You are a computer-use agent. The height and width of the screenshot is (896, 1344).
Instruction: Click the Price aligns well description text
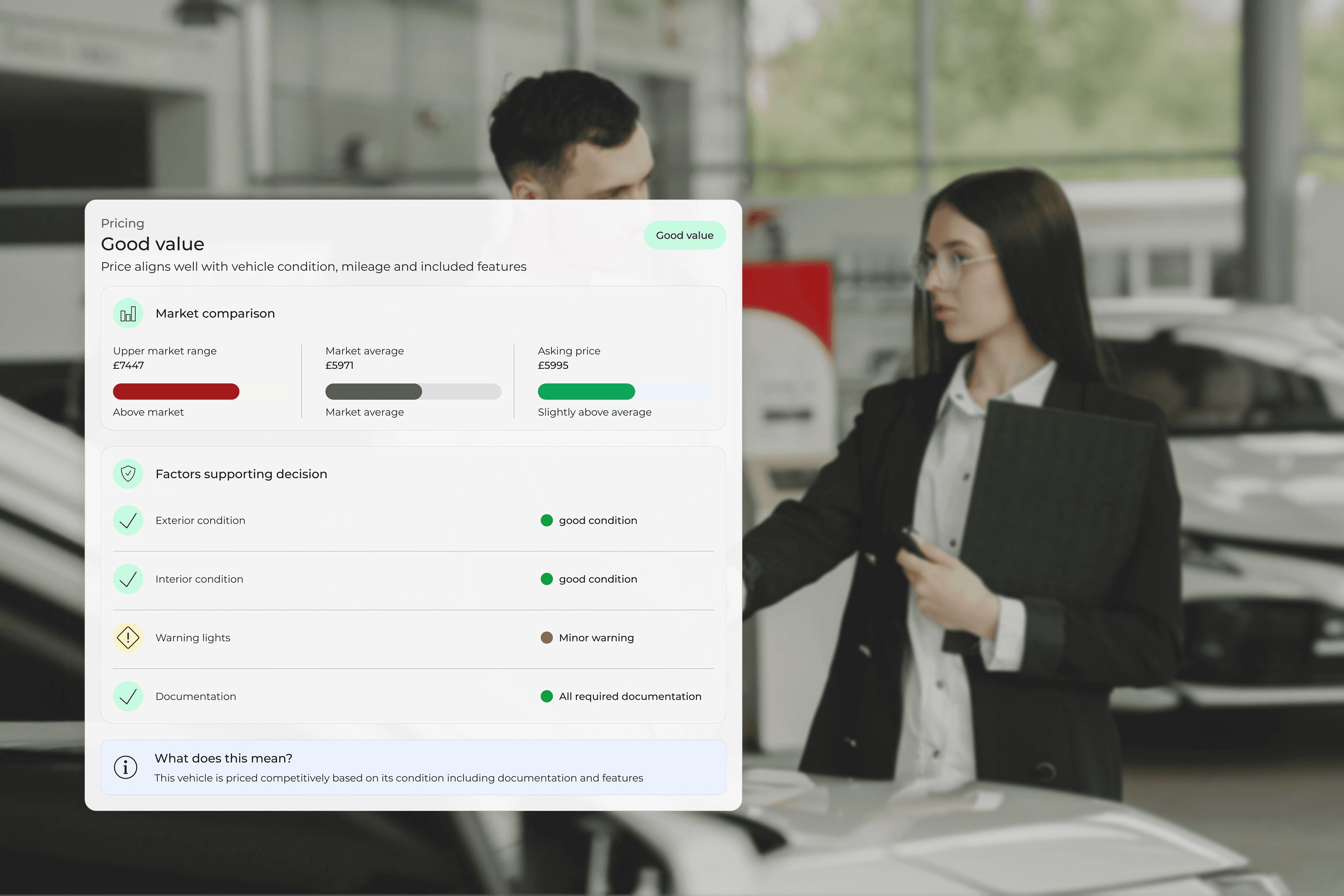314,266
